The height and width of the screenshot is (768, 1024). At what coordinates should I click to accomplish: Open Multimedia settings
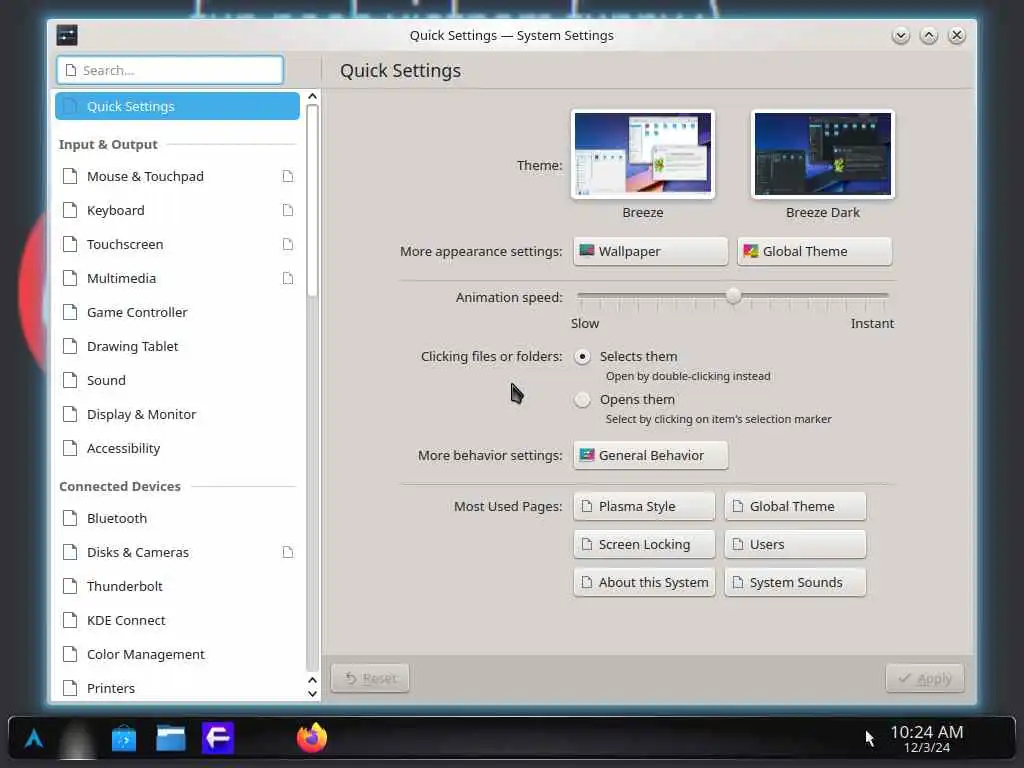pos(177,278)
